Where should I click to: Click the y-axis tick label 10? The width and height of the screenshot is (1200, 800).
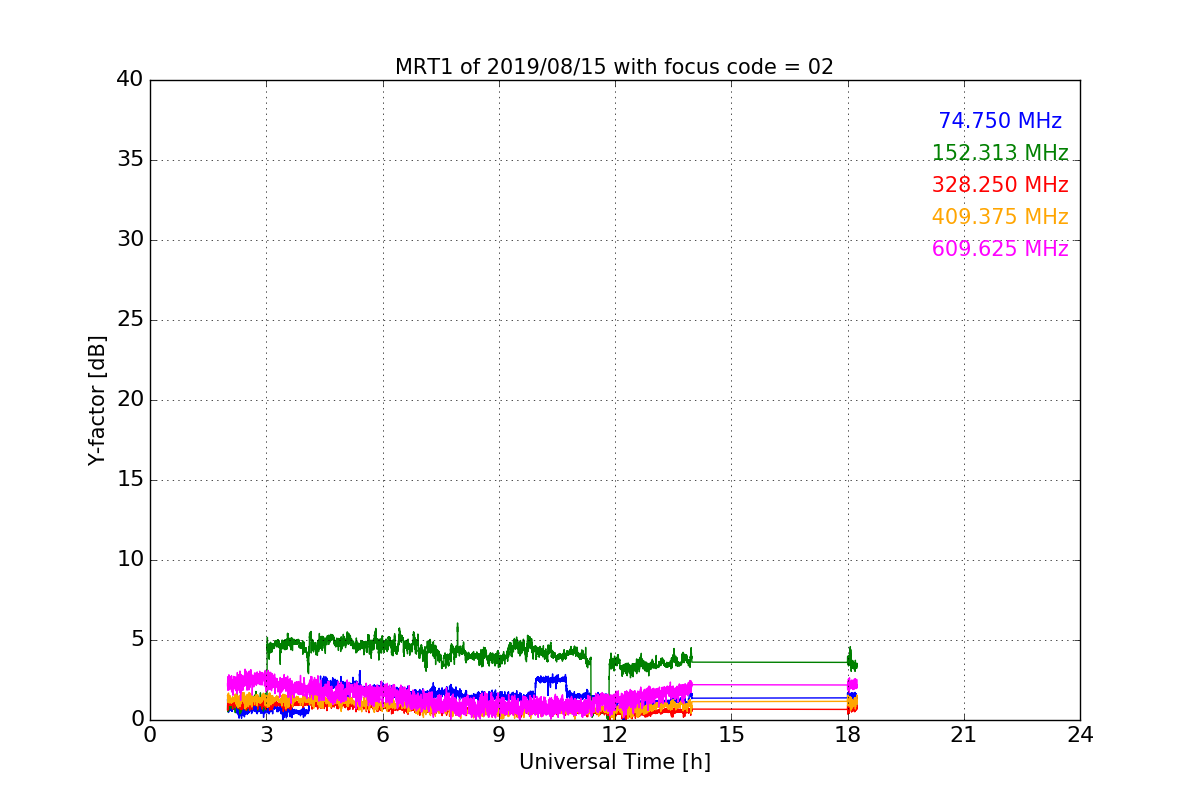[130, 560]
